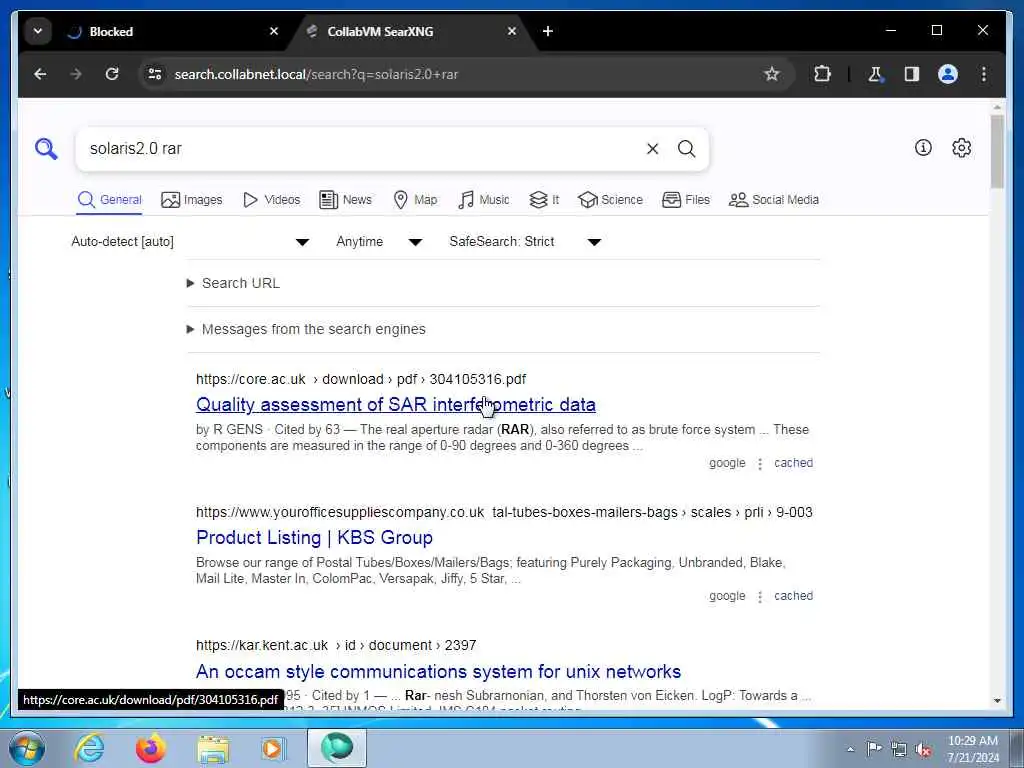The image size is (1024, 768).
Task: Open the taskbar clock showing 10:29 AM
Action: 973,749
